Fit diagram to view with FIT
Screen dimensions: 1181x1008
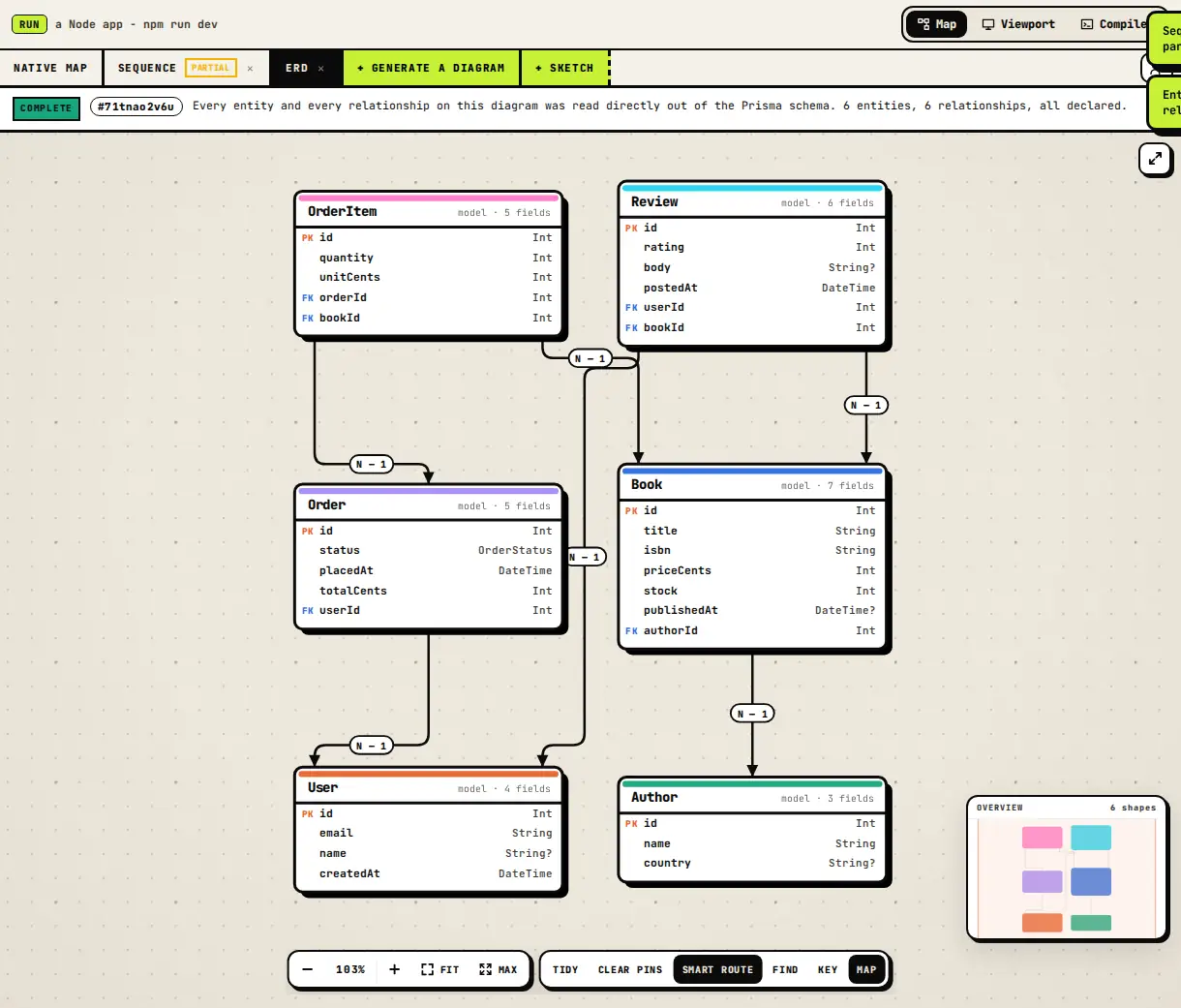[440, 969]
